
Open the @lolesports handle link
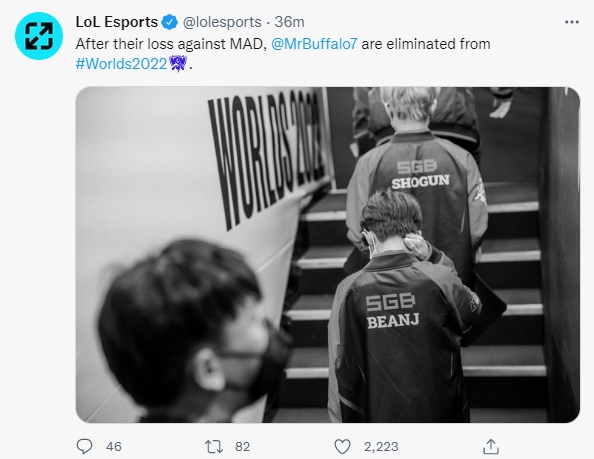(222, 22)
